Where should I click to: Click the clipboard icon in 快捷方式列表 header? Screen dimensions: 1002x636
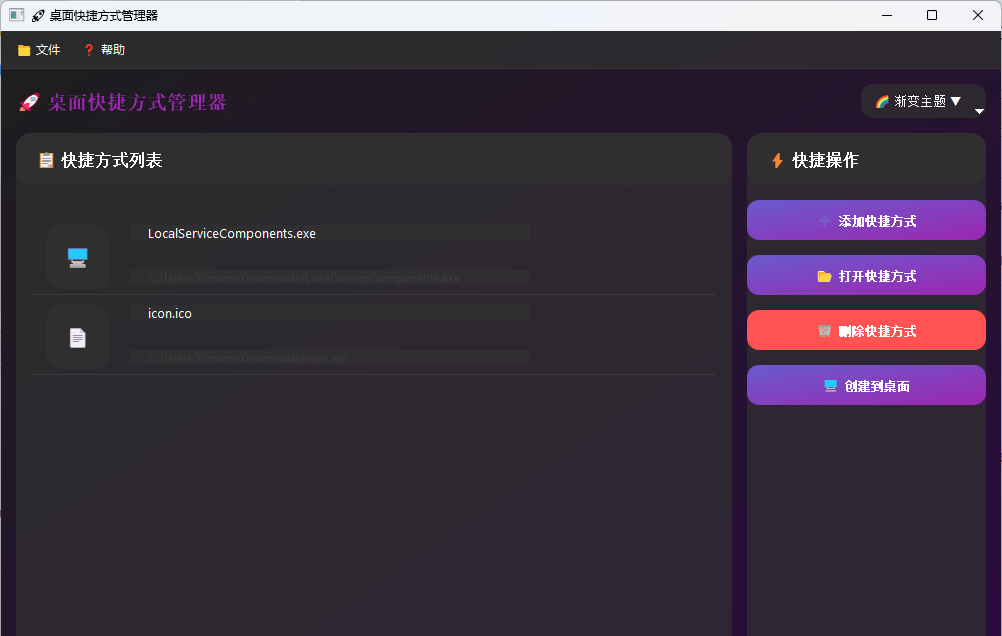pyautogui.click(x=46, y=160)
